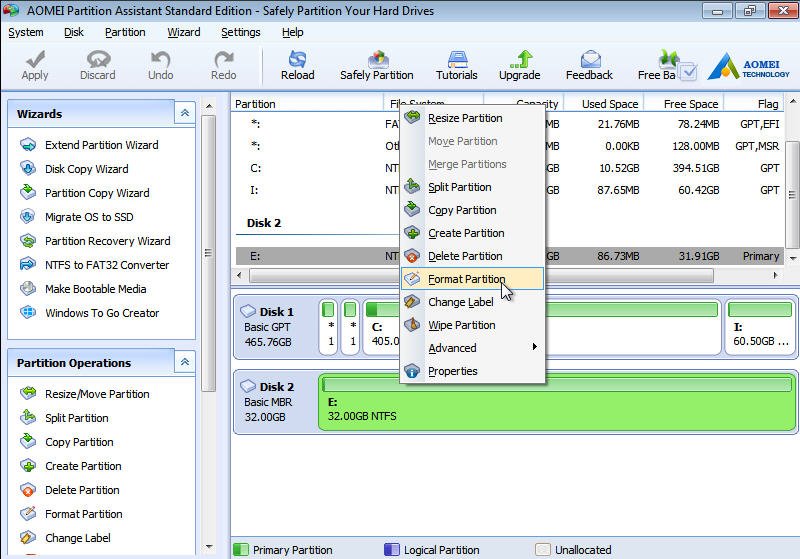Choose Wipe Partition from context menu
This screenshot has height=559, width=800.
point(472,325)
